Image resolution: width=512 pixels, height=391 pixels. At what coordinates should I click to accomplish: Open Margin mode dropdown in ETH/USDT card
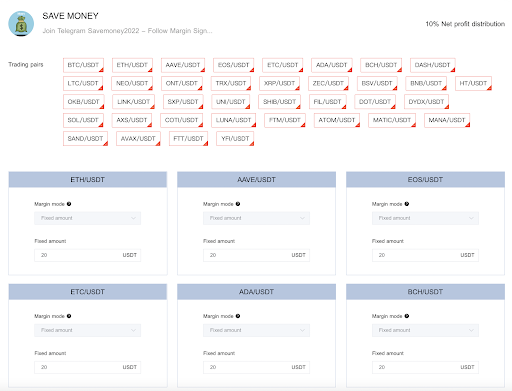tap(87, 218)
